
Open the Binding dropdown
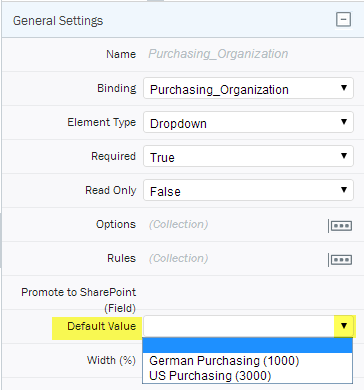click(248, 88)
